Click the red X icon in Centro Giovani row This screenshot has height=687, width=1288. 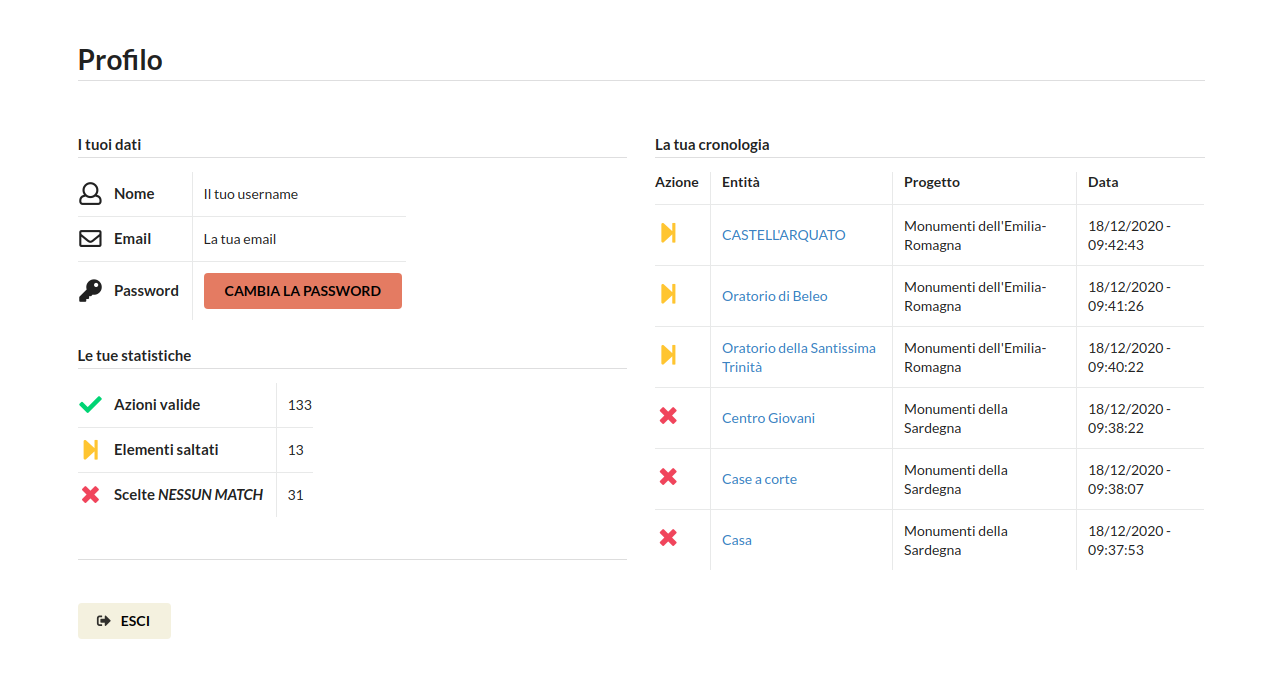coord(668,417)
